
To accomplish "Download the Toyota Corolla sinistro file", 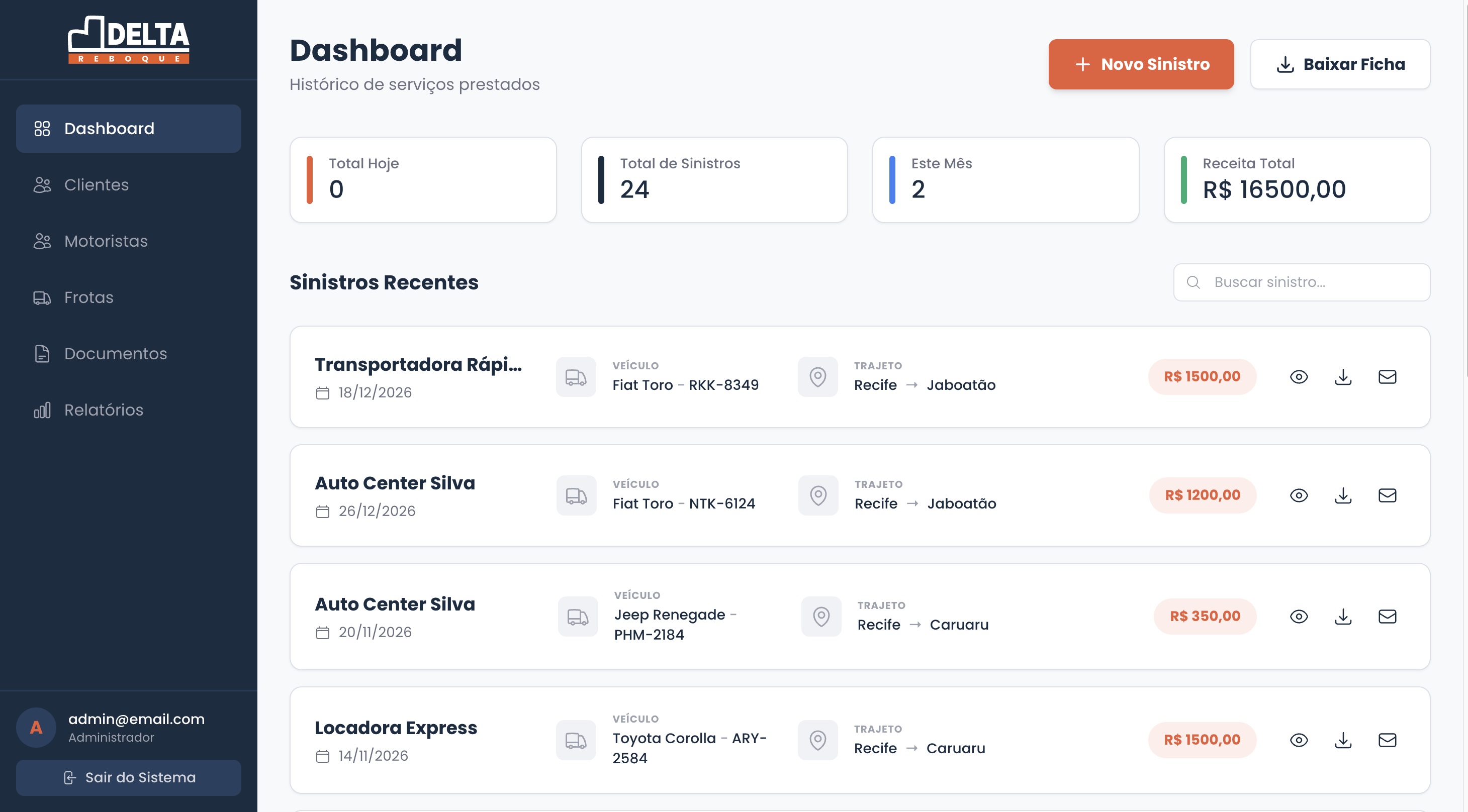I will tap(1343, 740).
